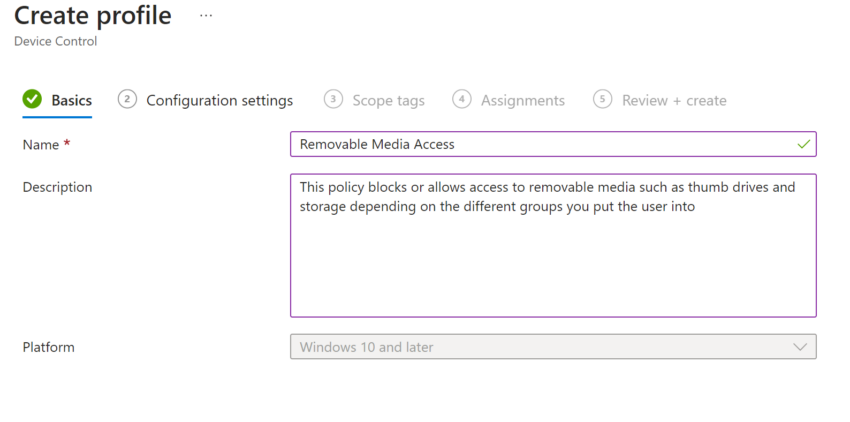Click the Name field containing Removable Media Access
The height and width of the screenshot is (422, 850).
pos(553,144)
